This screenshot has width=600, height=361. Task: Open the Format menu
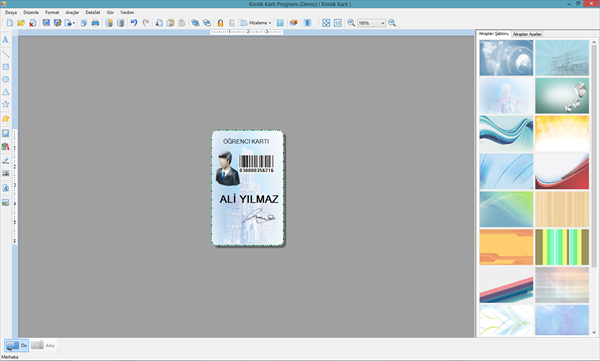coord(52,12)
